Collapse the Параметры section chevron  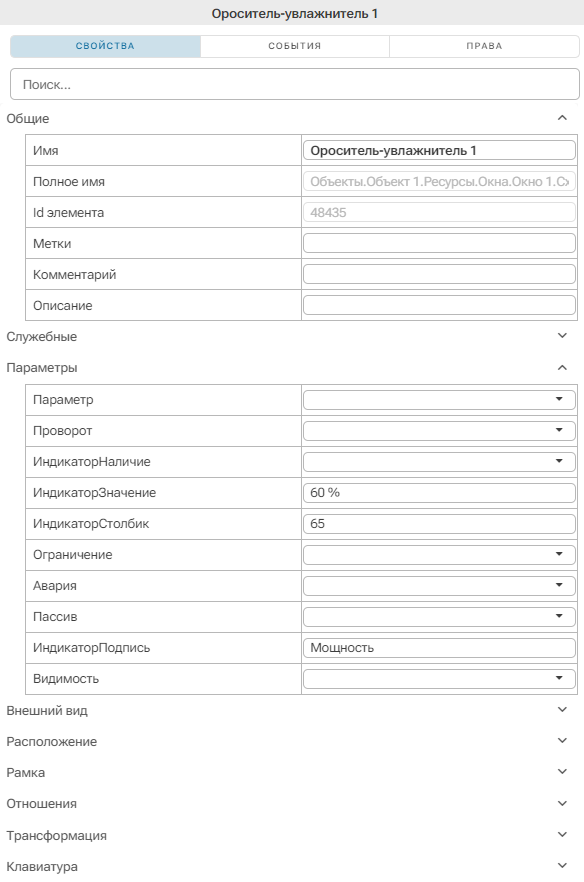click(x=561, y=367)
